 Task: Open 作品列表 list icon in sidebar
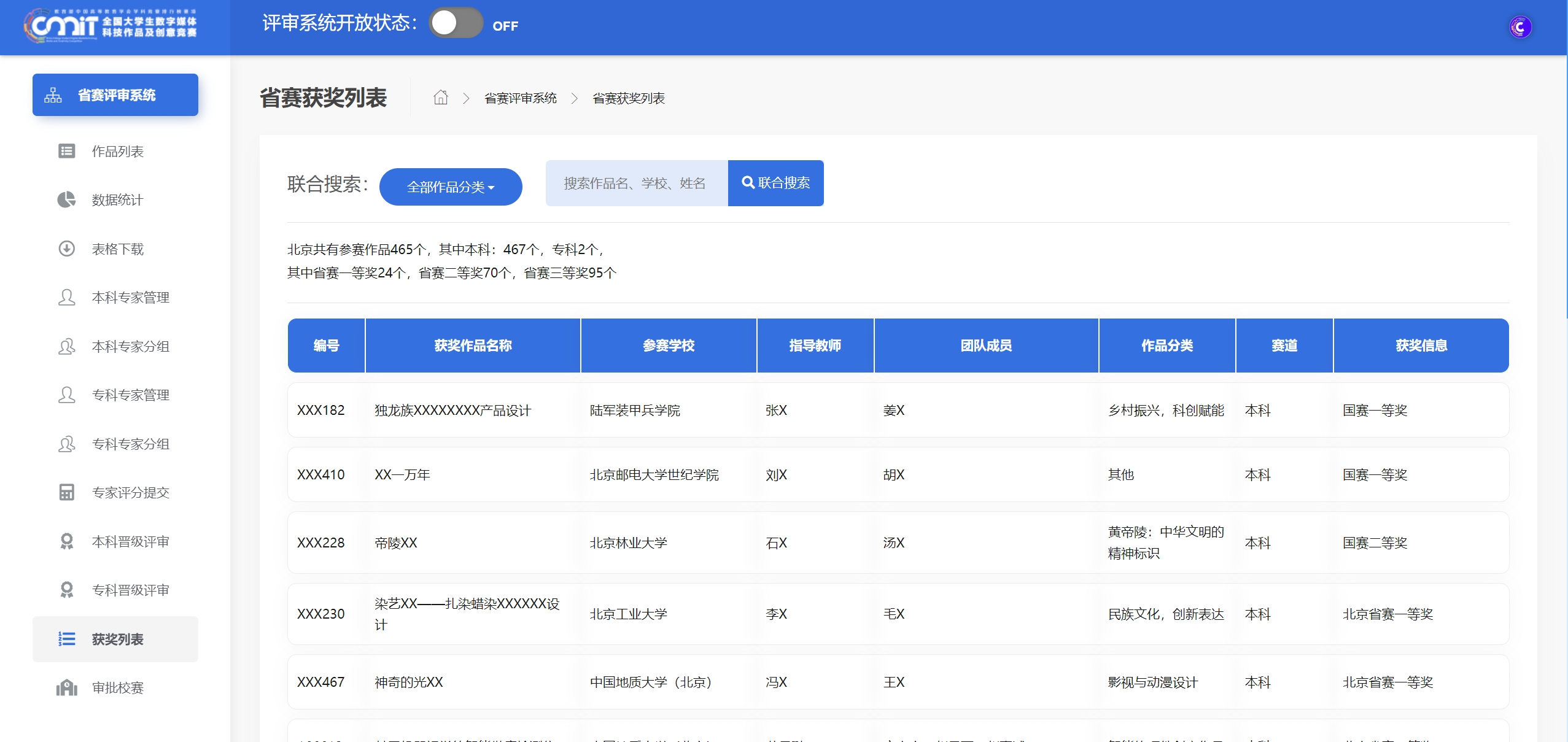[66, 151]
